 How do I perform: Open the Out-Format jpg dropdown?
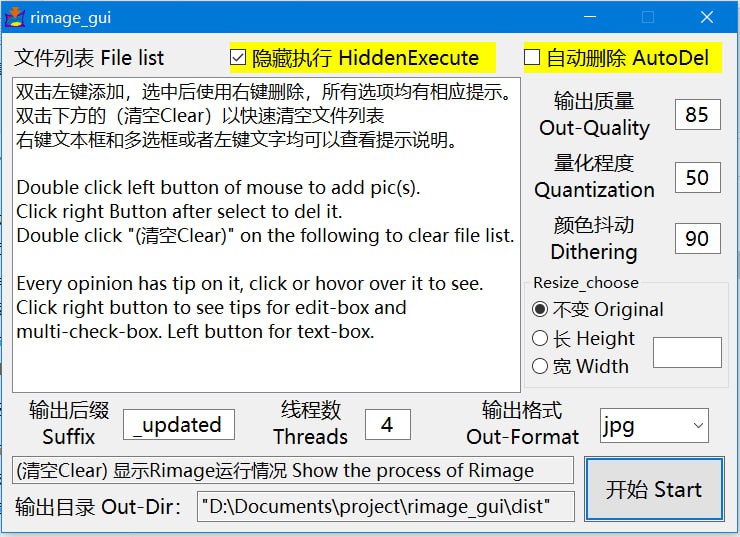click(653, 425)
